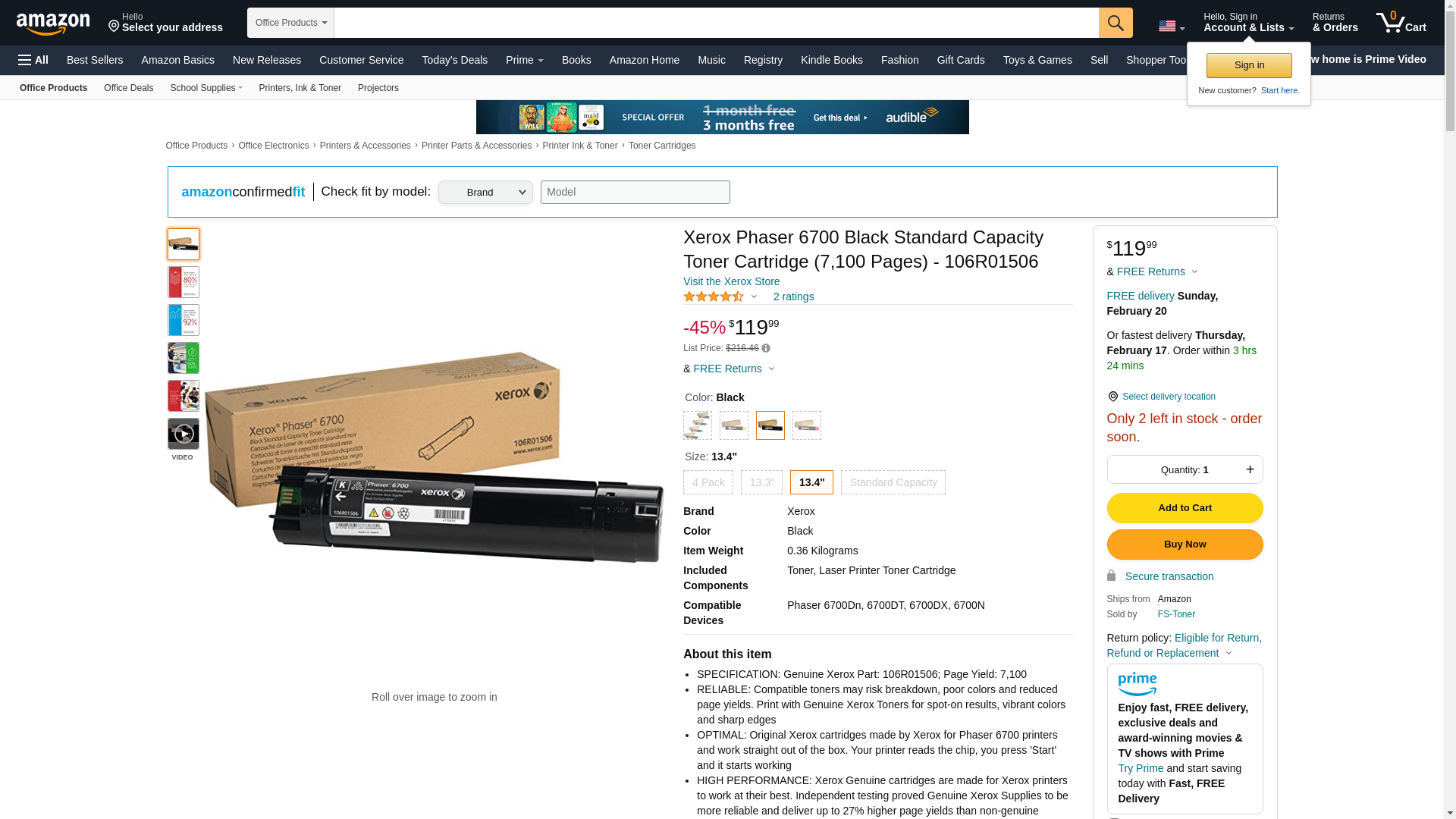Click the US flag language selector
The width and height of the screenshot is (1456, 819).
click(1172, 26)
